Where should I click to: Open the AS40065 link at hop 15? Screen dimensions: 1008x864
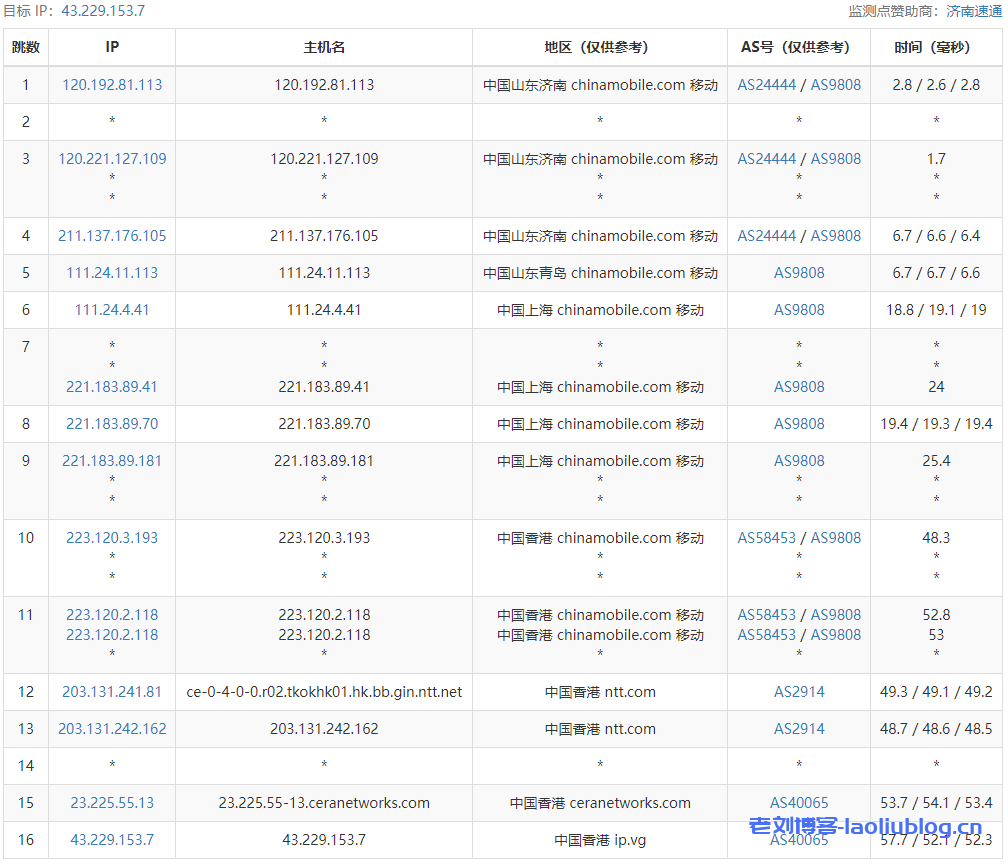pos(798,802)
